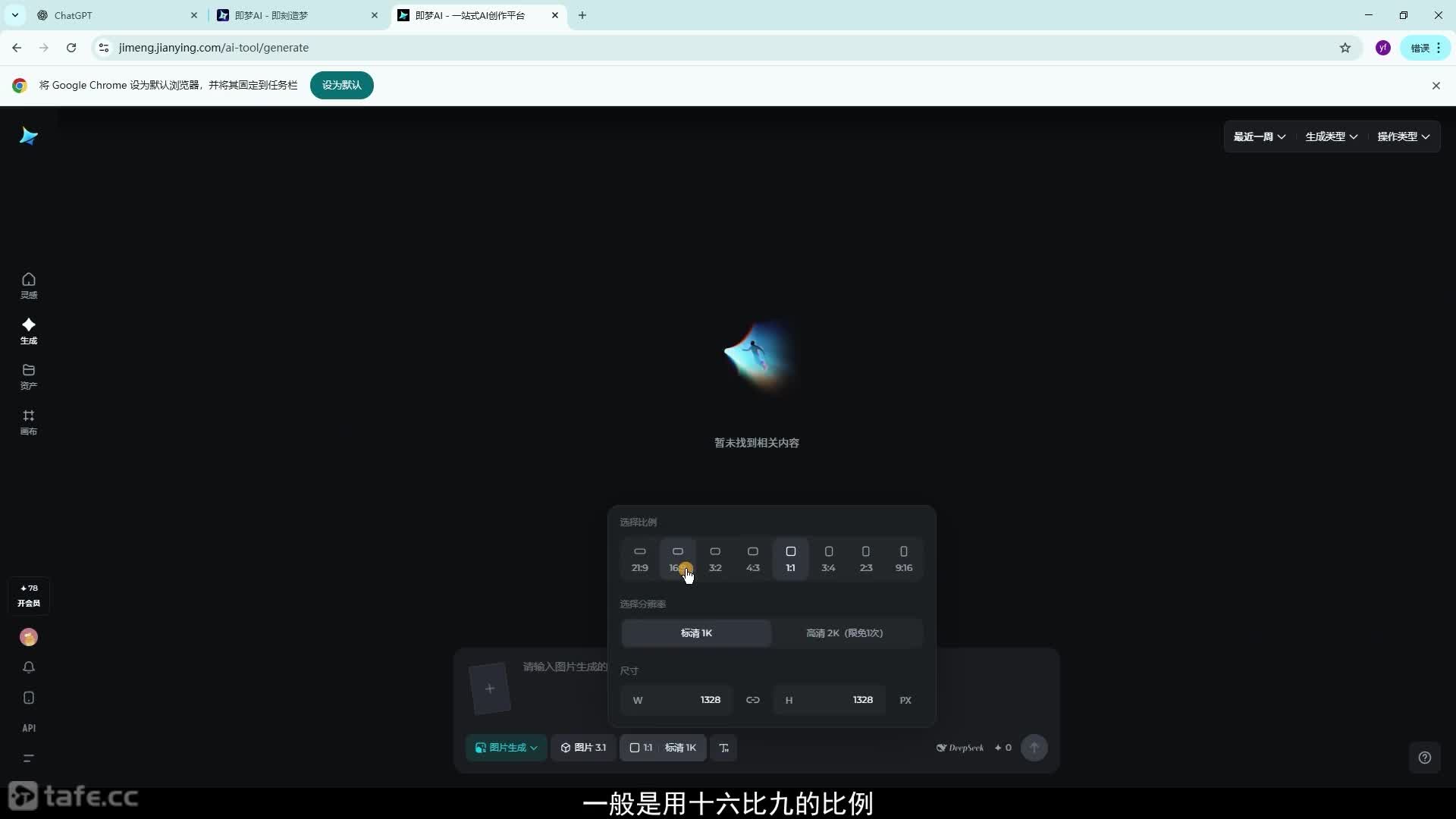
Task: Close the ChatGPT tab
Action: tap(194, 15)
